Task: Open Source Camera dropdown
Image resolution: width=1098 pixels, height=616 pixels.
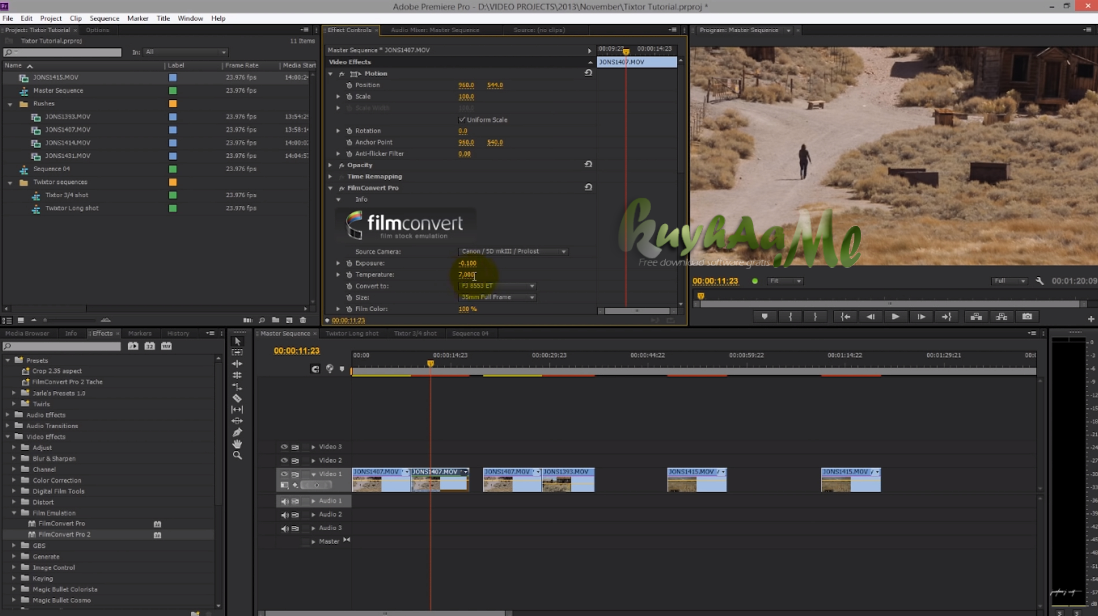Action: pyautogui.click(x=513, y=251)
